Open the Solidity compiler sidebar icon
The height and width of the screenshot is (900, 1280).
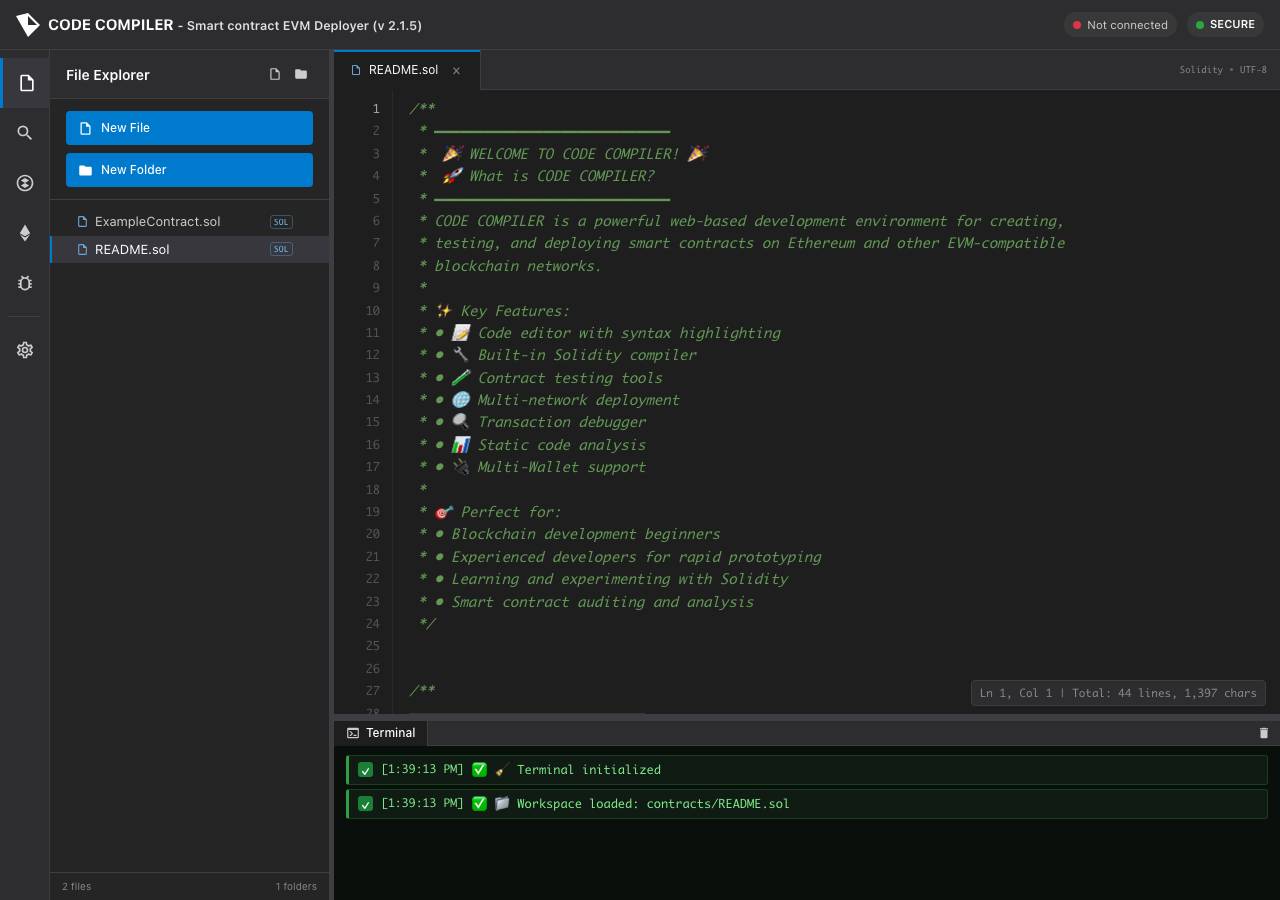pyautogui.click(x=25, y=183)
